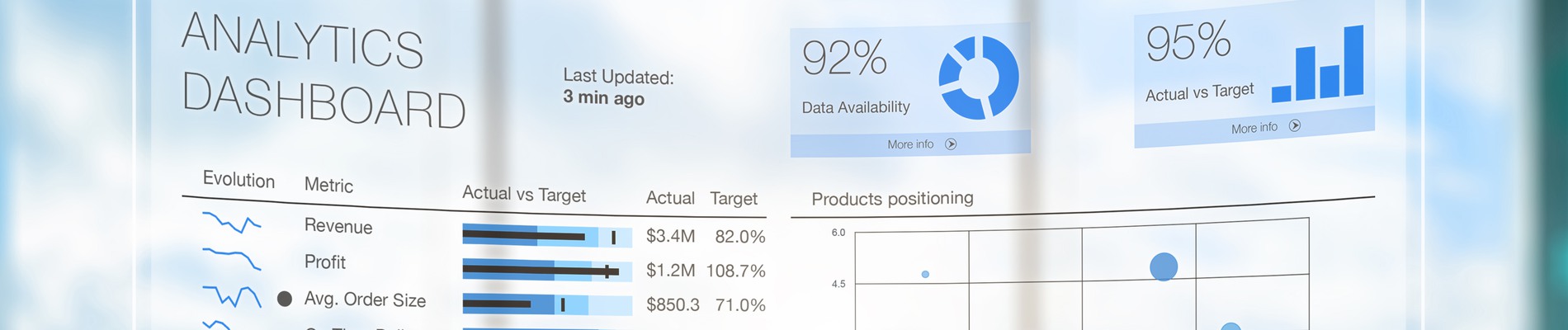Click the arrow icon beside Actual vs Target More info
This screenshot has height=330, width=1568.
pyautogui.click(x=1295, y=125)
